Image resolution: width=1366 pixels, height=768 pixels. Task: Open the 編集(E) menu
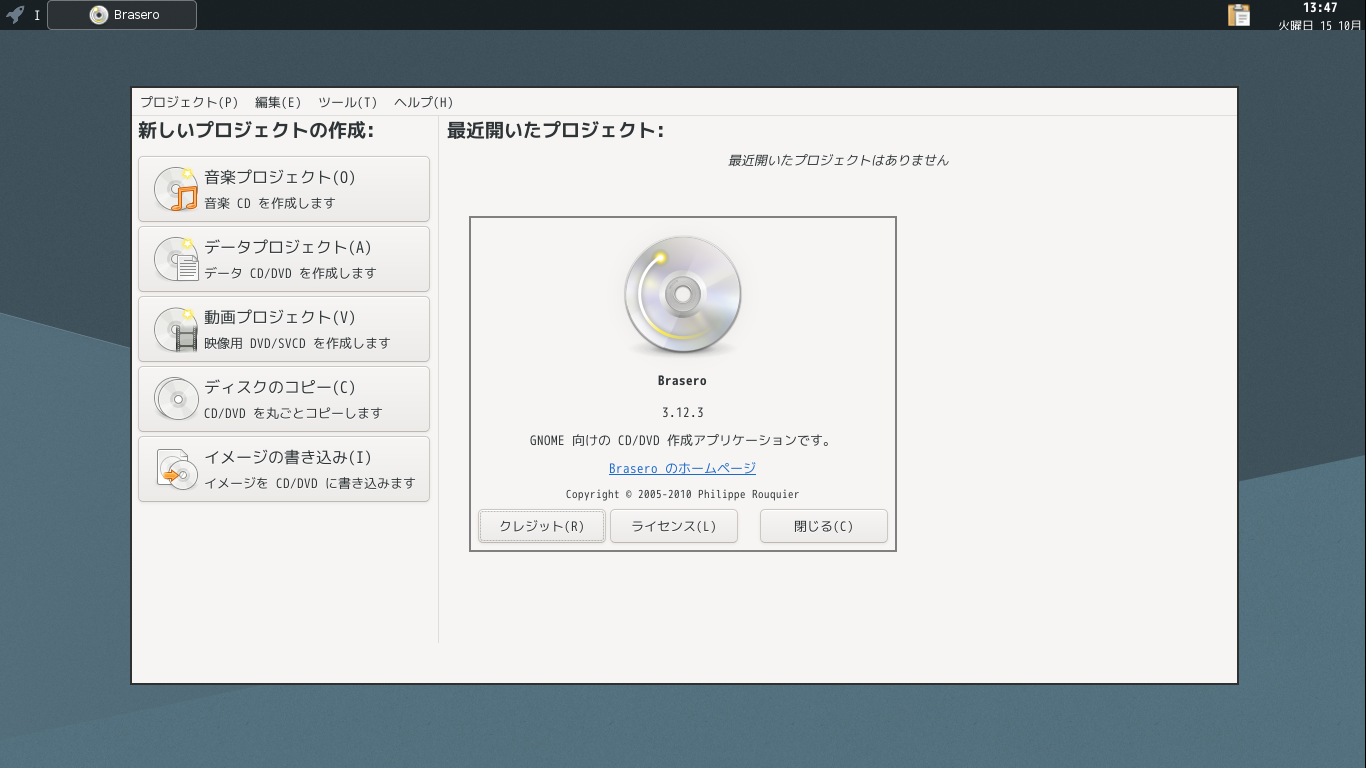click(278, 102)
